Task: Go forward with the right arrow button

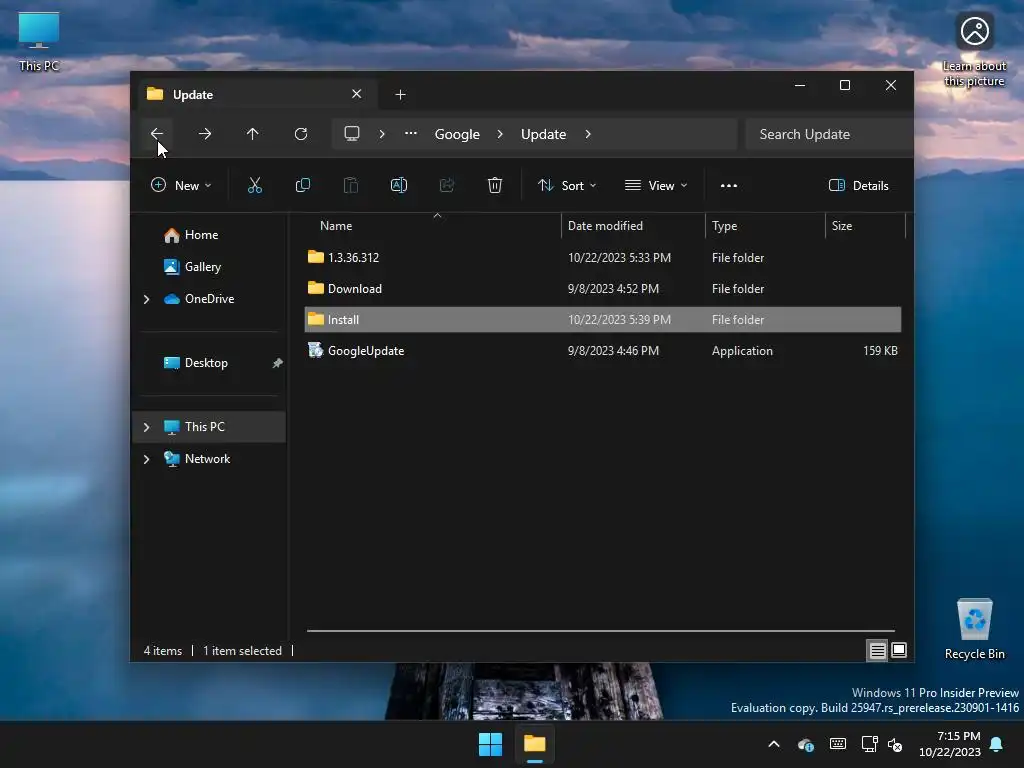Action: [205, 134]
